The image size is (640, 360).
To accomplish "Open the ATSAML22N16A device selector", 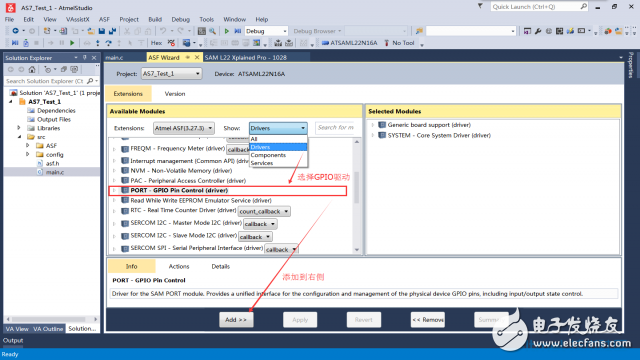I will click(x=349, y=43).
